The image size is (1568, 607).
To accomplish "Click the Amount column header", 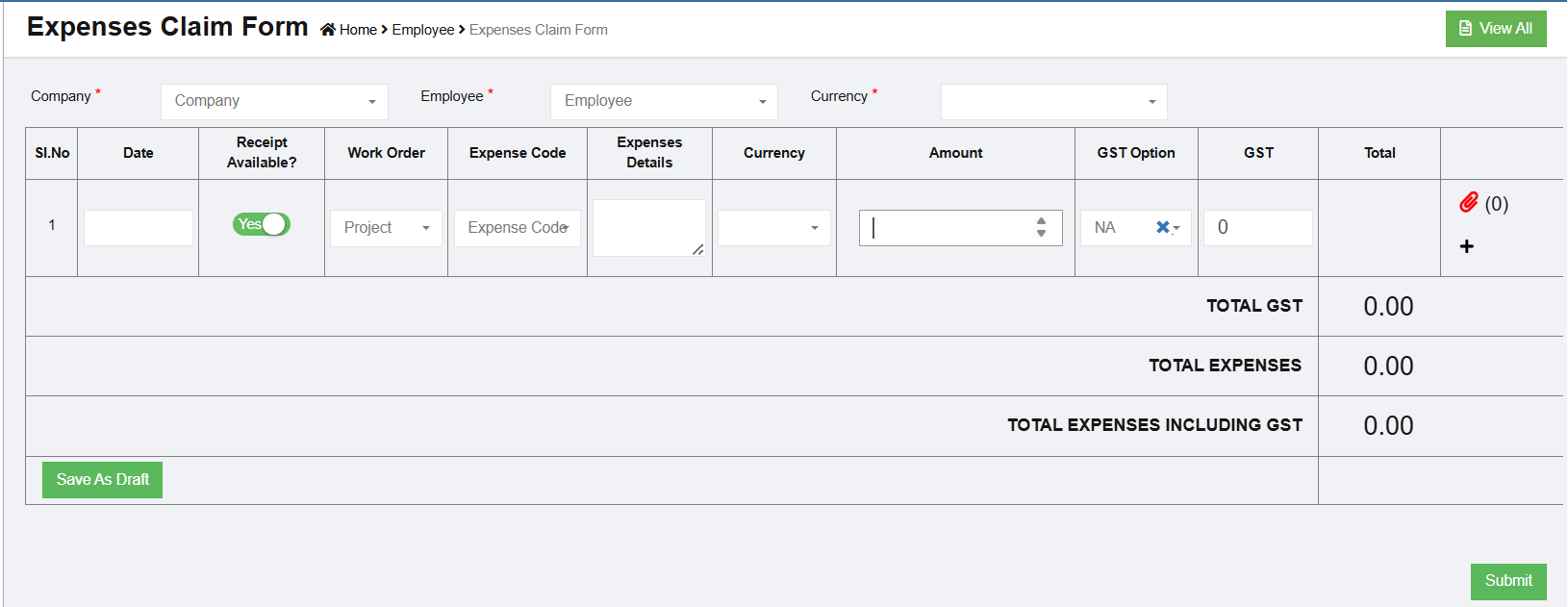I will tap(955, 152).
